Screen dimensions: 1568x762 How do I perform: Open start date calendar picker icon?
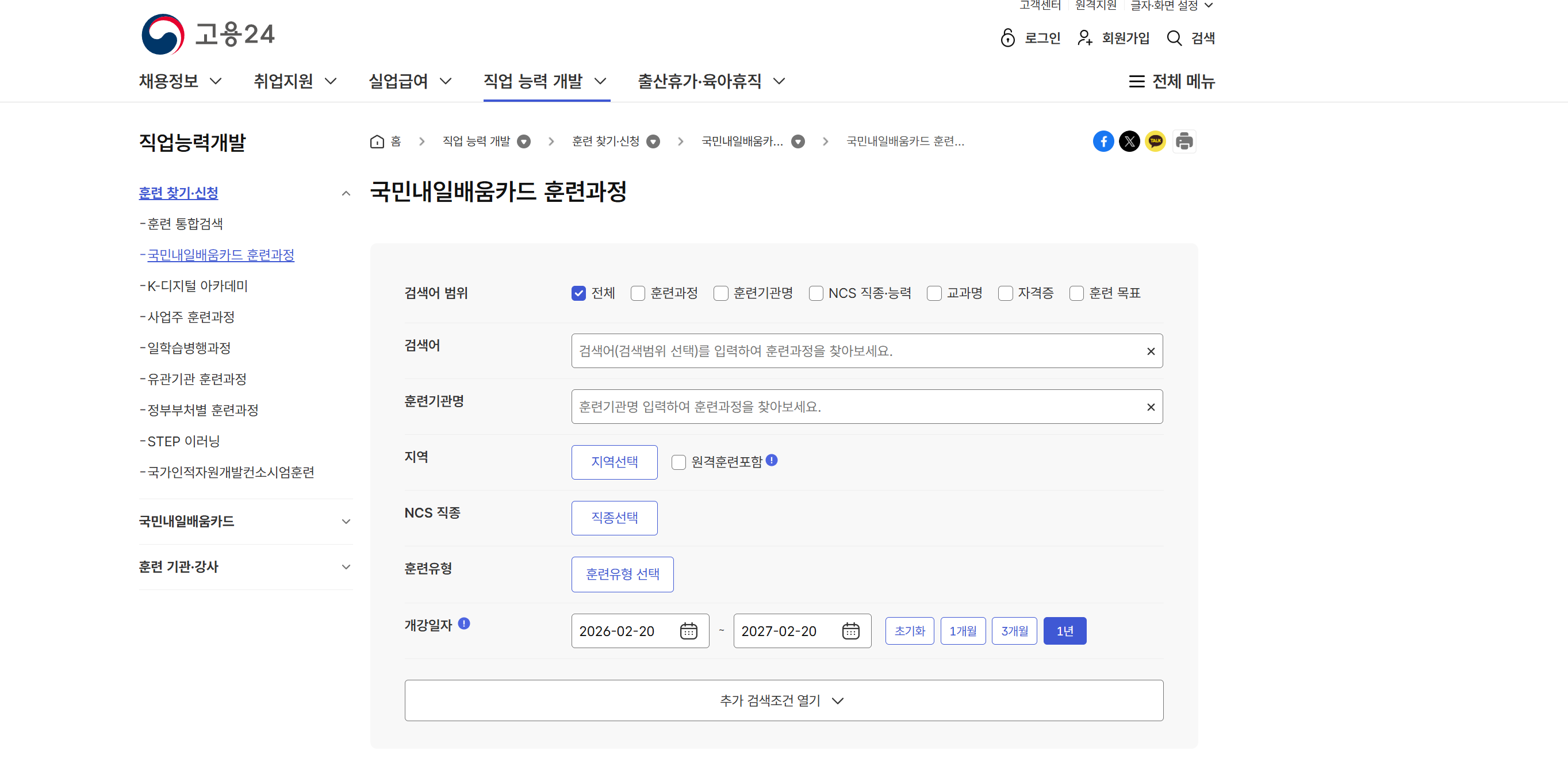point(688,631)
